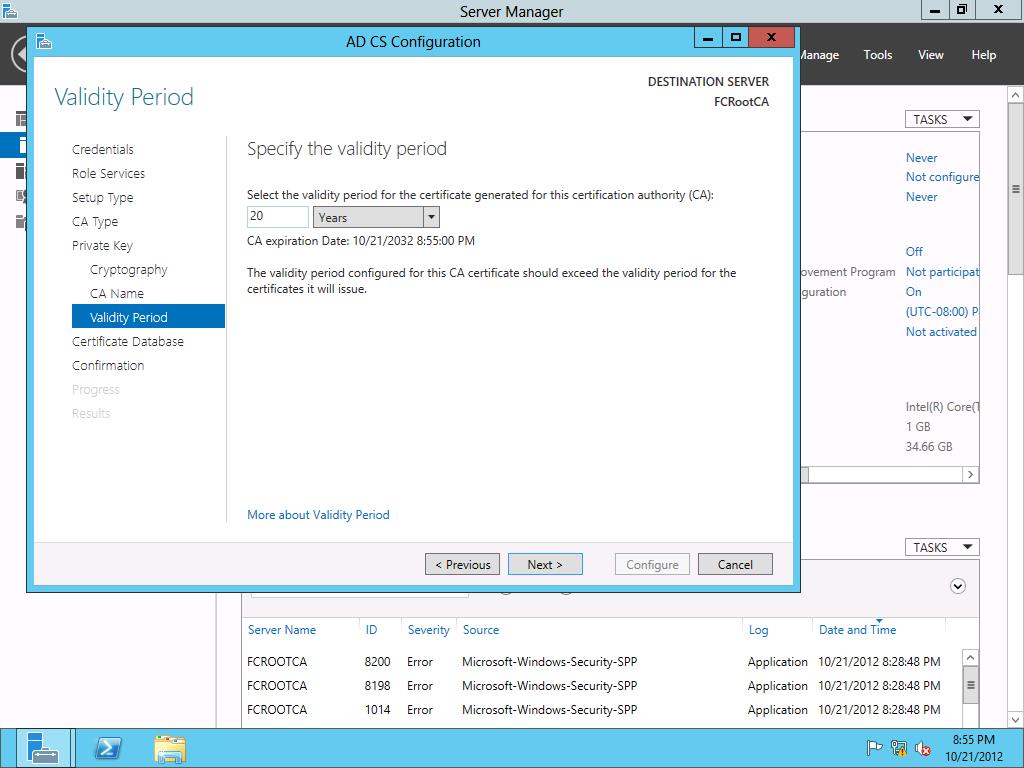Sort events by Log column
Image resolution: width=1024 pixels, height=768 pixels.
coord(758,630)
